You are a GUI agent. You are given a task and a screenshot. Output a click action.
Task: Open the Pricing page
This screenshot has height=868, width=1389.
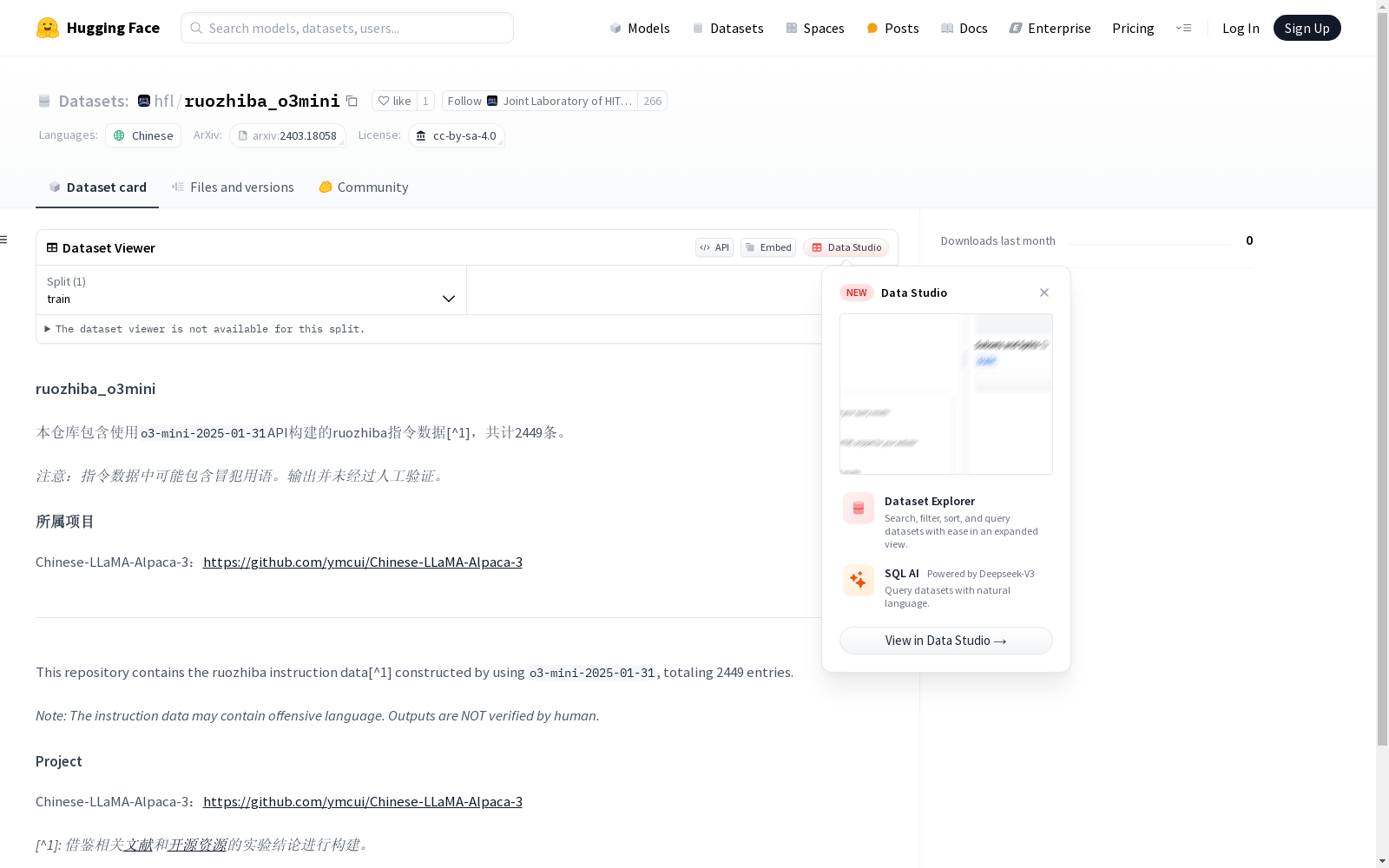click(x=1133, y=28)
